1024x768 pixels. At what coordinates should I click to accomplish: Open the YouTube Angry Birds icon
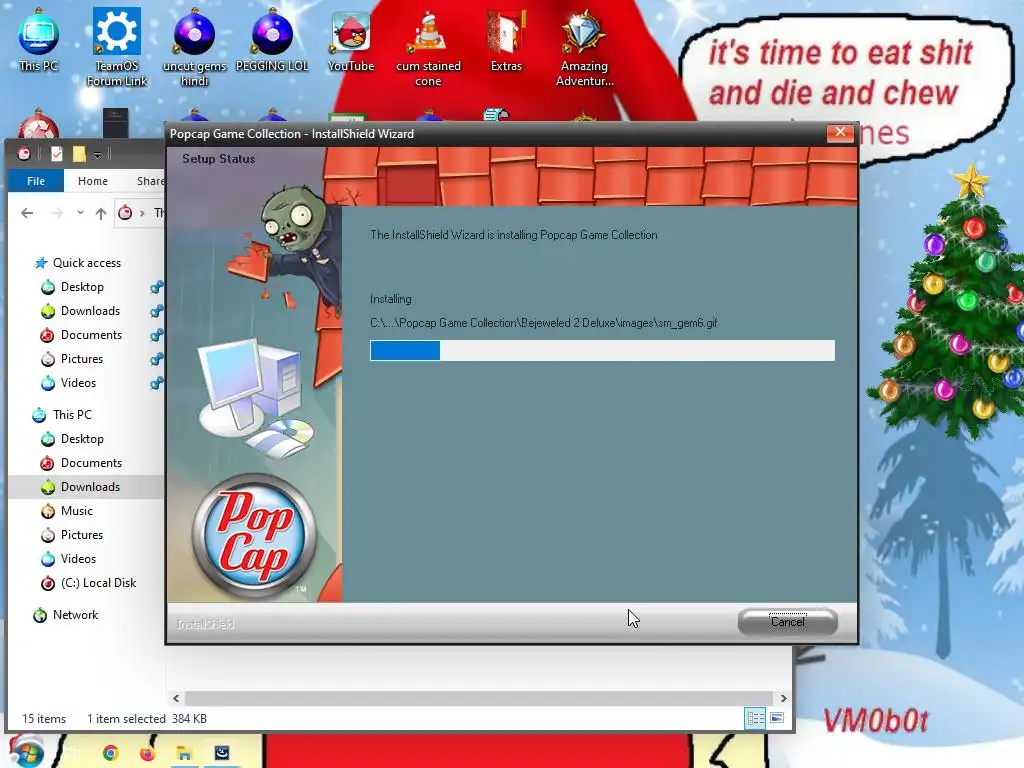pyautogui.click(x=351, y=40)
